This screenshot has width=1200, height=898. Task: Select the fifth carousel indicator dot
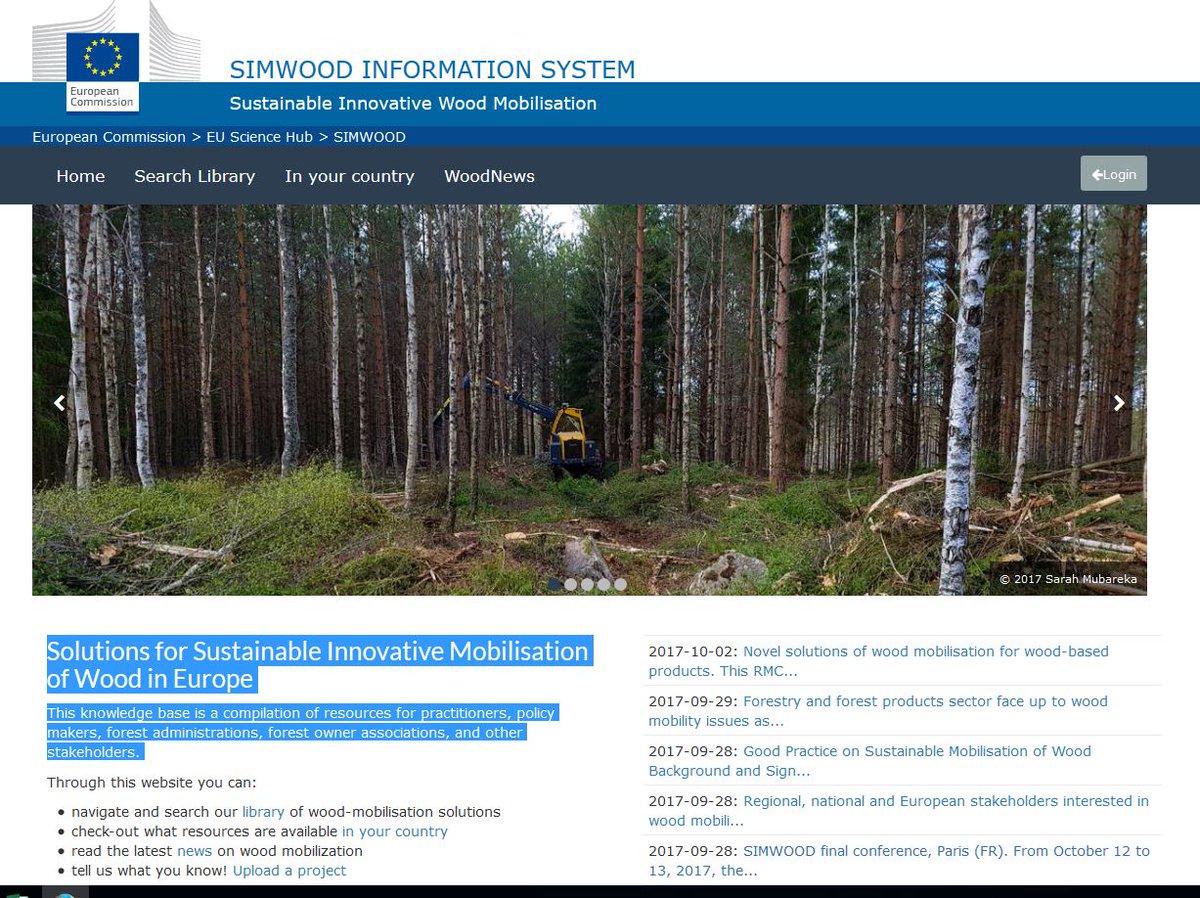[620, 584]
